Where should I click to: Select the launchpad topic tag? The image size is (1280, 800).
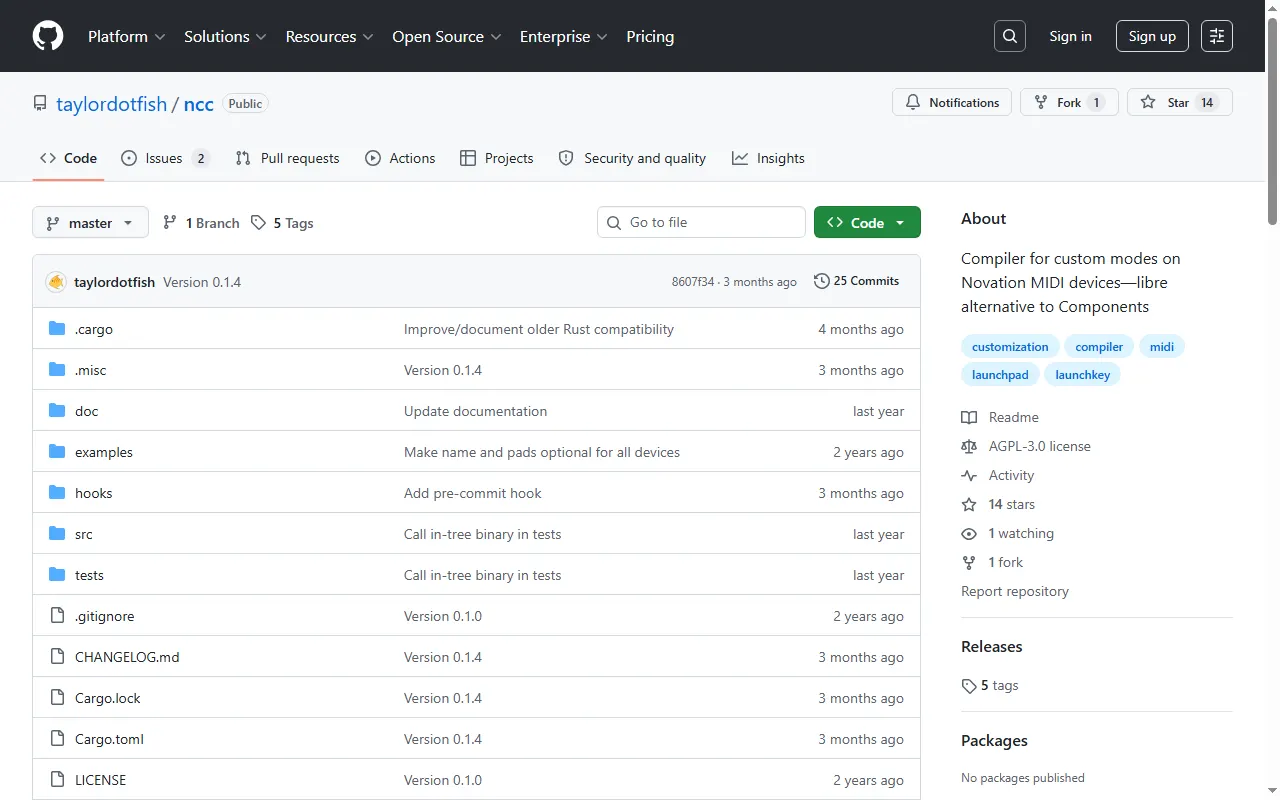tap(1000, 375)
